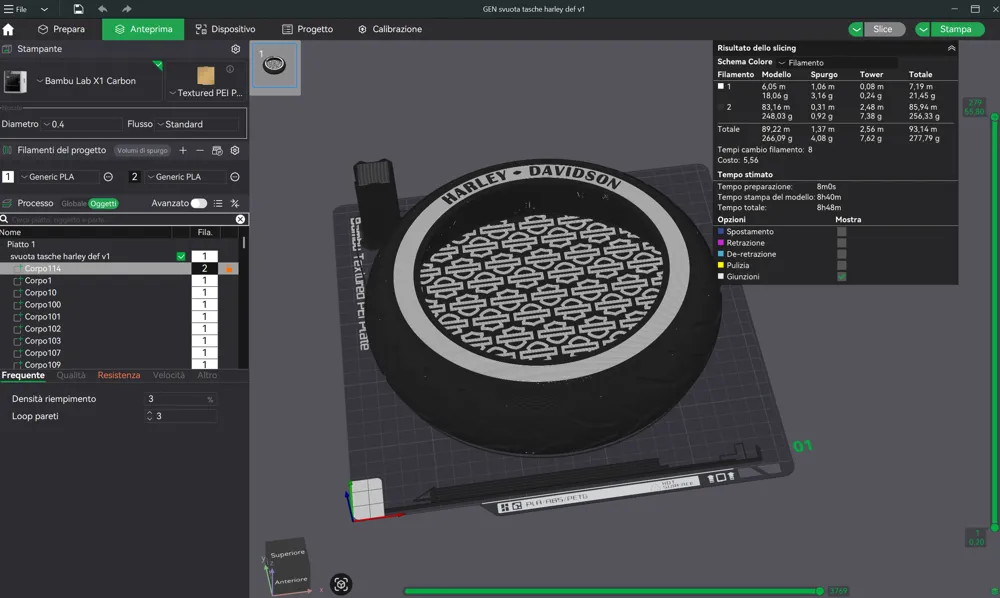Click the Superiore face of the view cube
The image size is (1000, 598).
pos(288,553)
